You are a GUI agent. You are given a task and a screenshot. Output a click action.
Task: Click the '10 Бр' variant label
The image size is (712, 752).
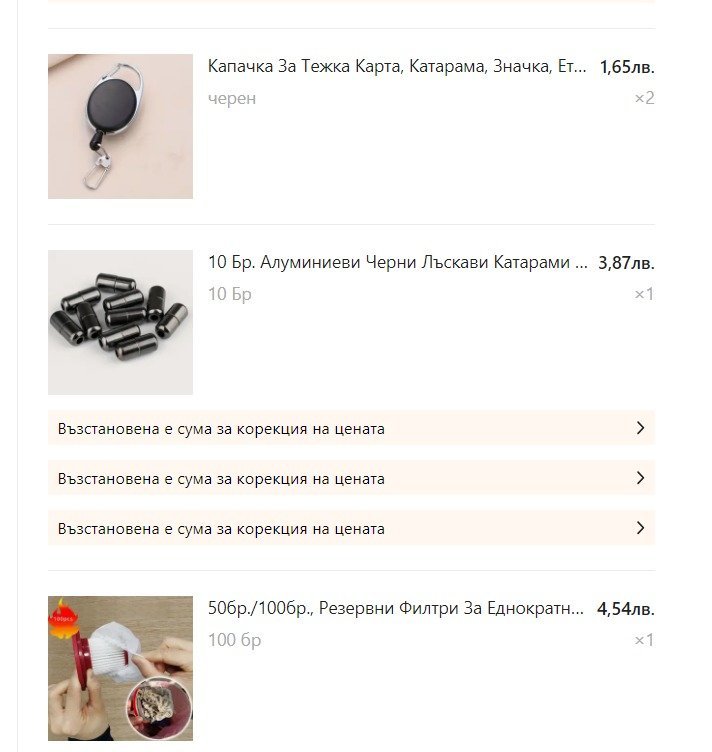(230, 294)
